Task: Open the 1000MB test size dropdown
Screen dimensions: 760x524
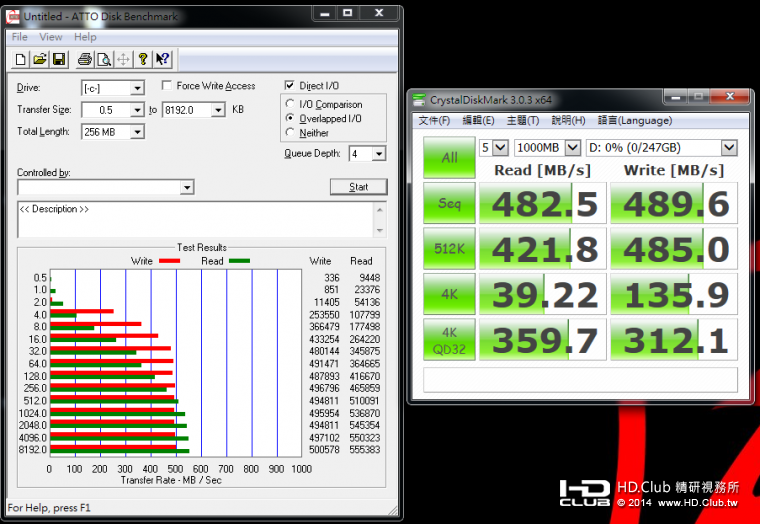Action: click(x=573, y=147)
